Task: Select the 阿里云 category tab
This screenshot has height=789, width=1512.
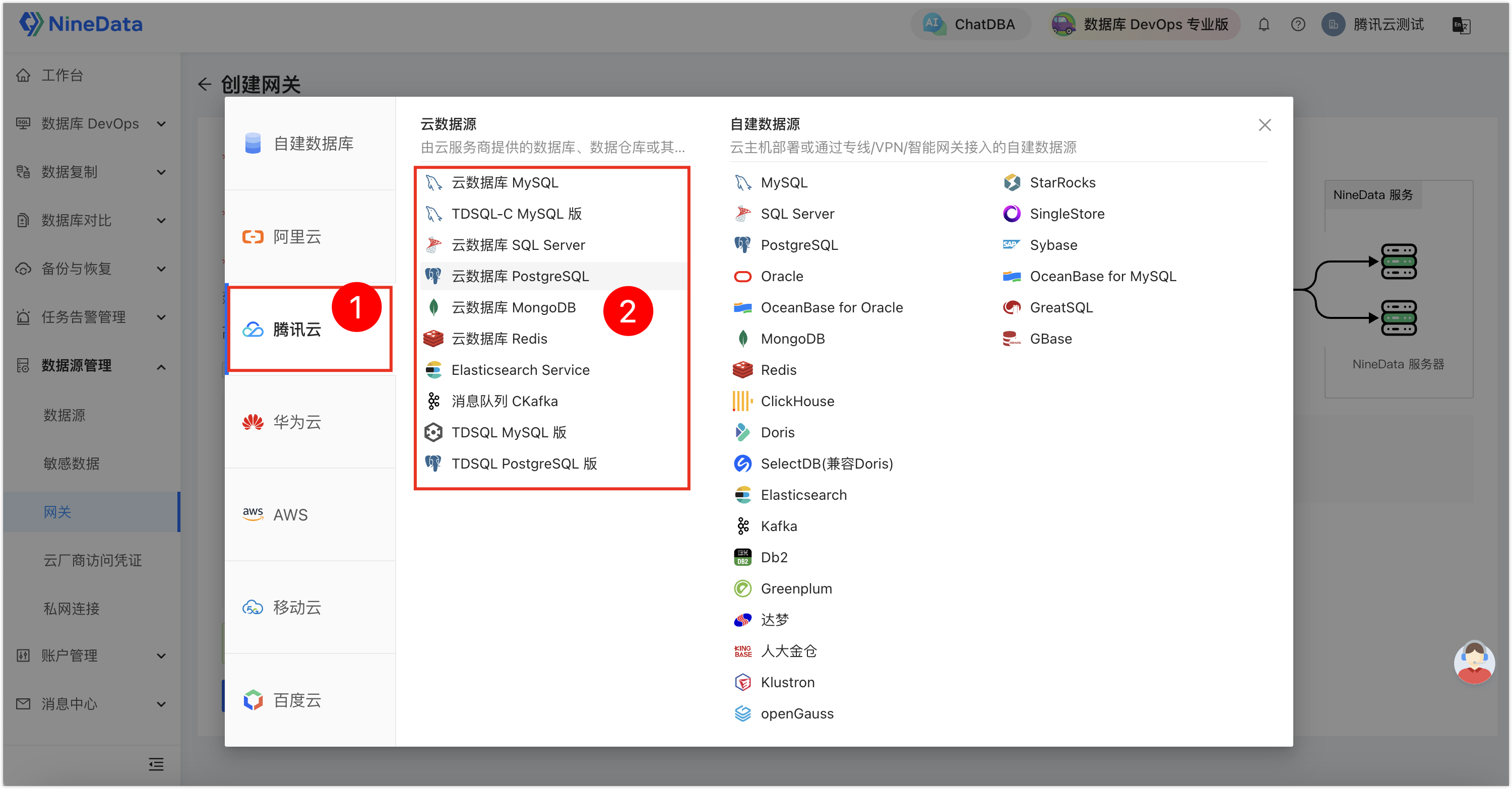Action: pos(310,237)
